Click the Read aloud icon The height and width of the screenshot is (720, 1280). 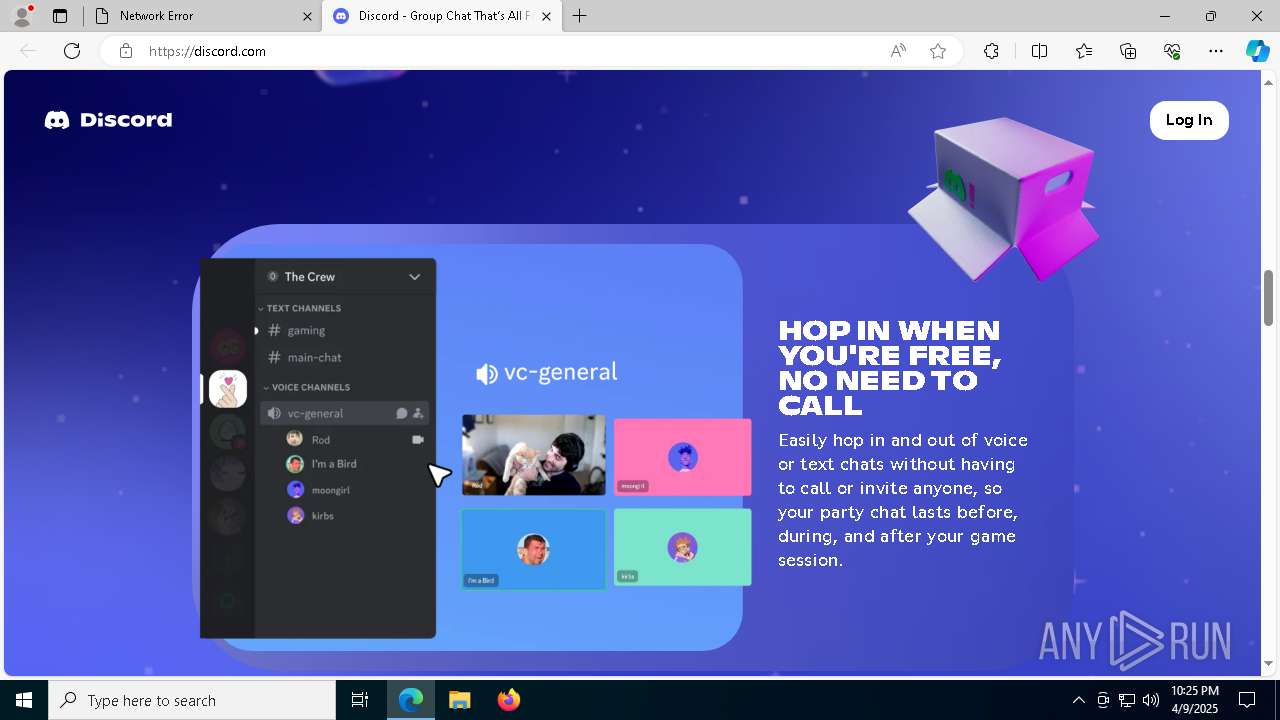pos(898,51)
